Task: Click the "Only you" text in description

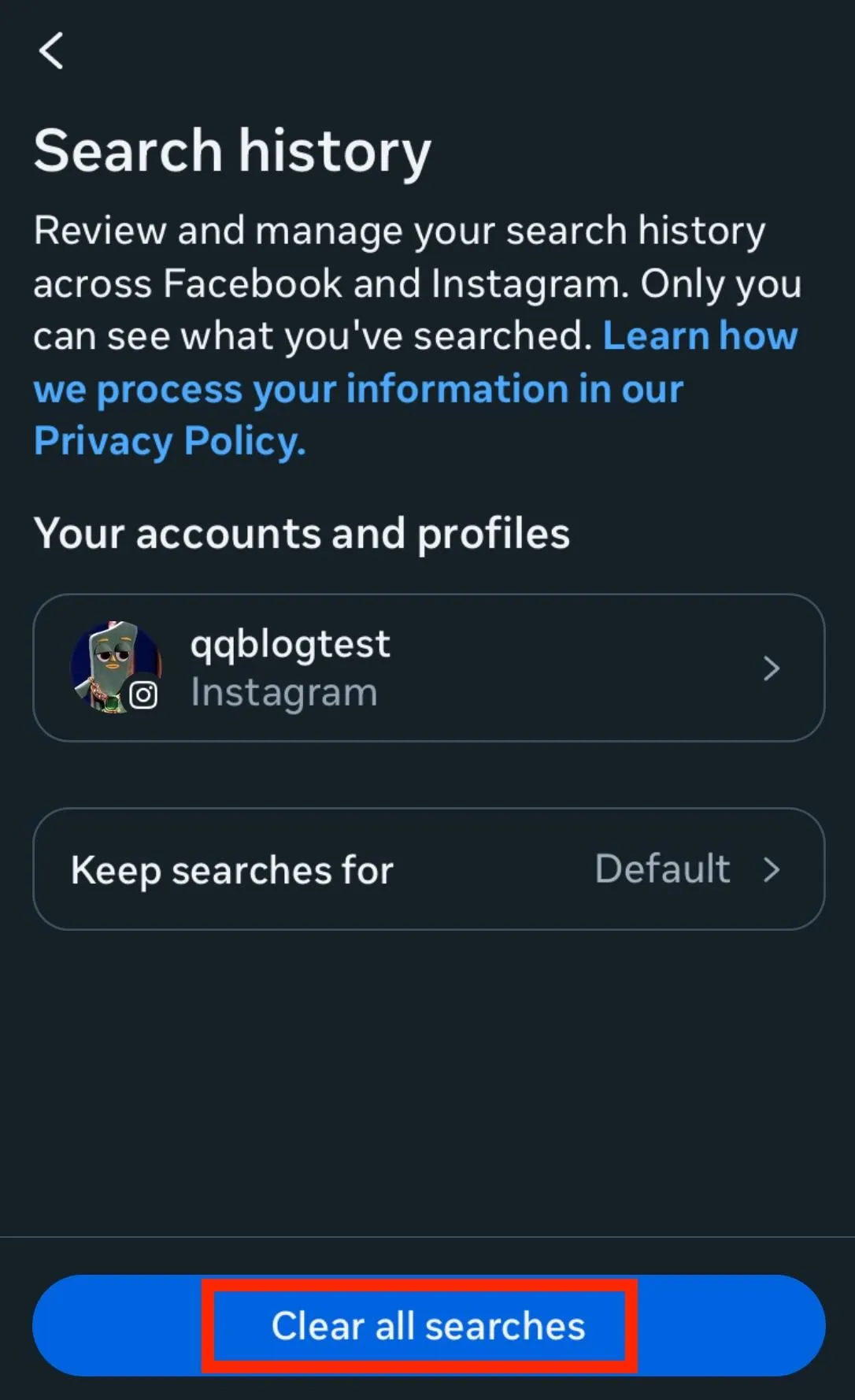Action: 720,283
